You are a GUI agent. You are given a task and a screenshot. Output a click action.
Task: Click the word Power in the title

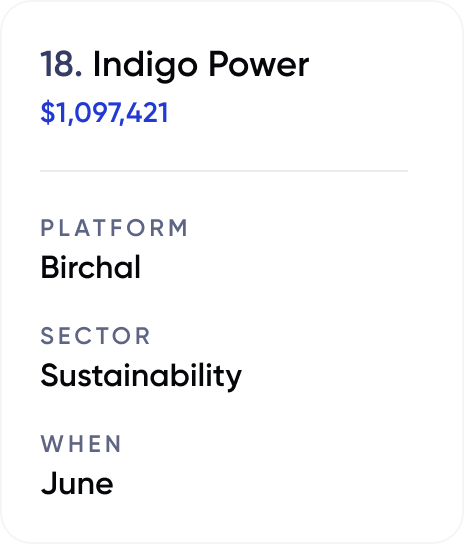259,64
